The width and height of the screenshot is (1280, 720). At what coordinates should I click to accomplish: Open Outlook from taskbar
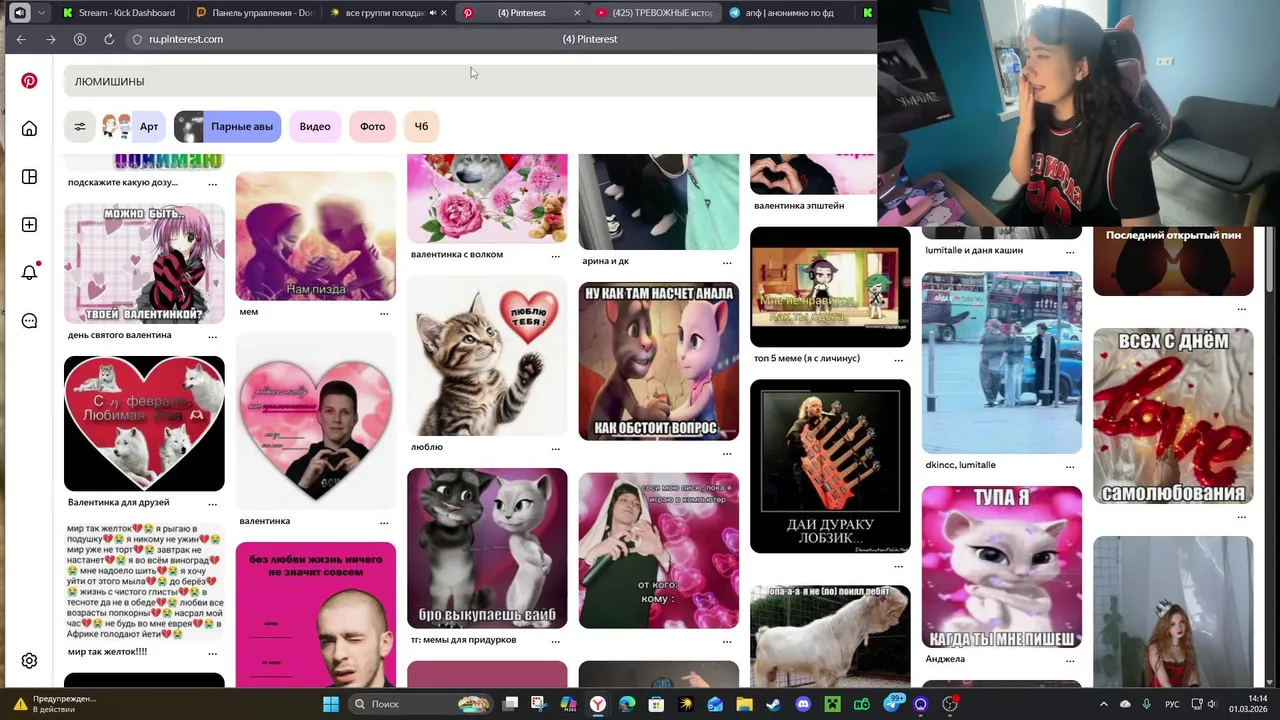coord(715,704)
